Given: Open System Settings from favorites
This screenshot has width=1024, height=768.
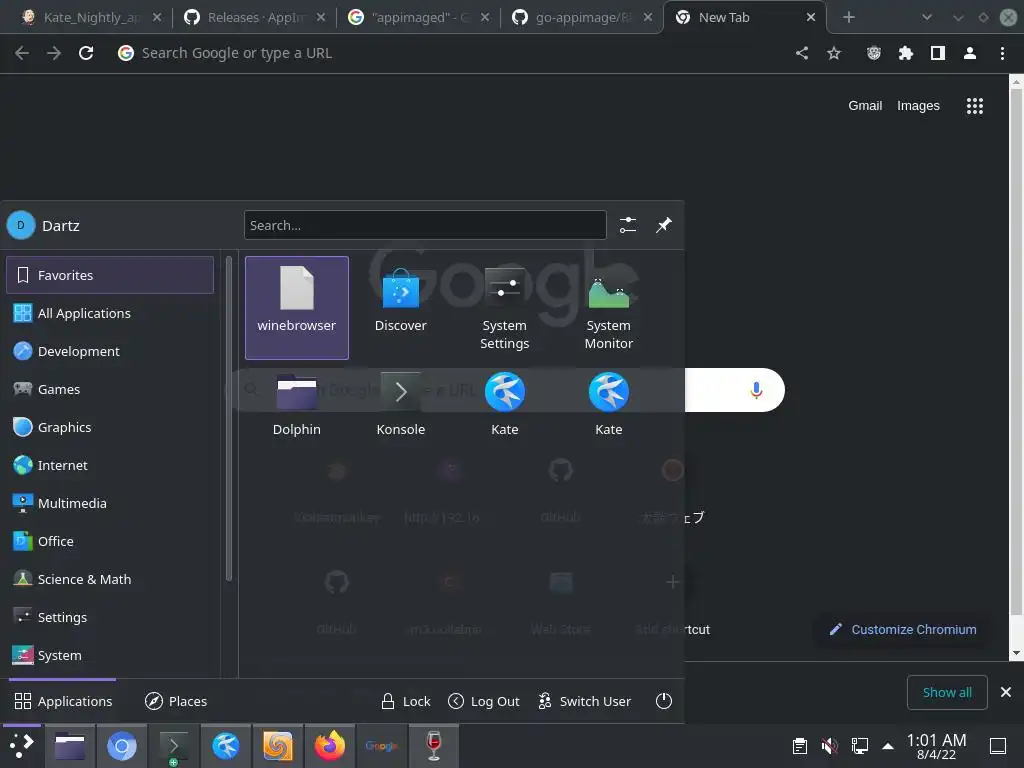Looking at the screenshot, I should 504,308.
